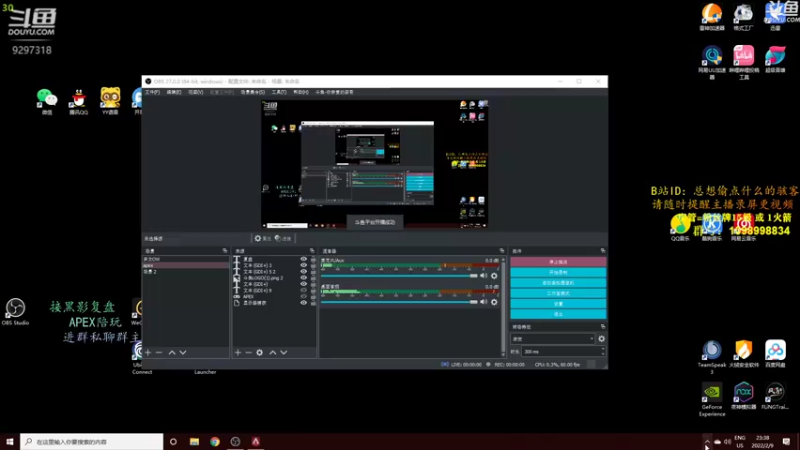Image resolution: width=800 pixels, height=450 pixels.
Task: Open 帮助(H) menu in OBS
Action: [301, 92]
